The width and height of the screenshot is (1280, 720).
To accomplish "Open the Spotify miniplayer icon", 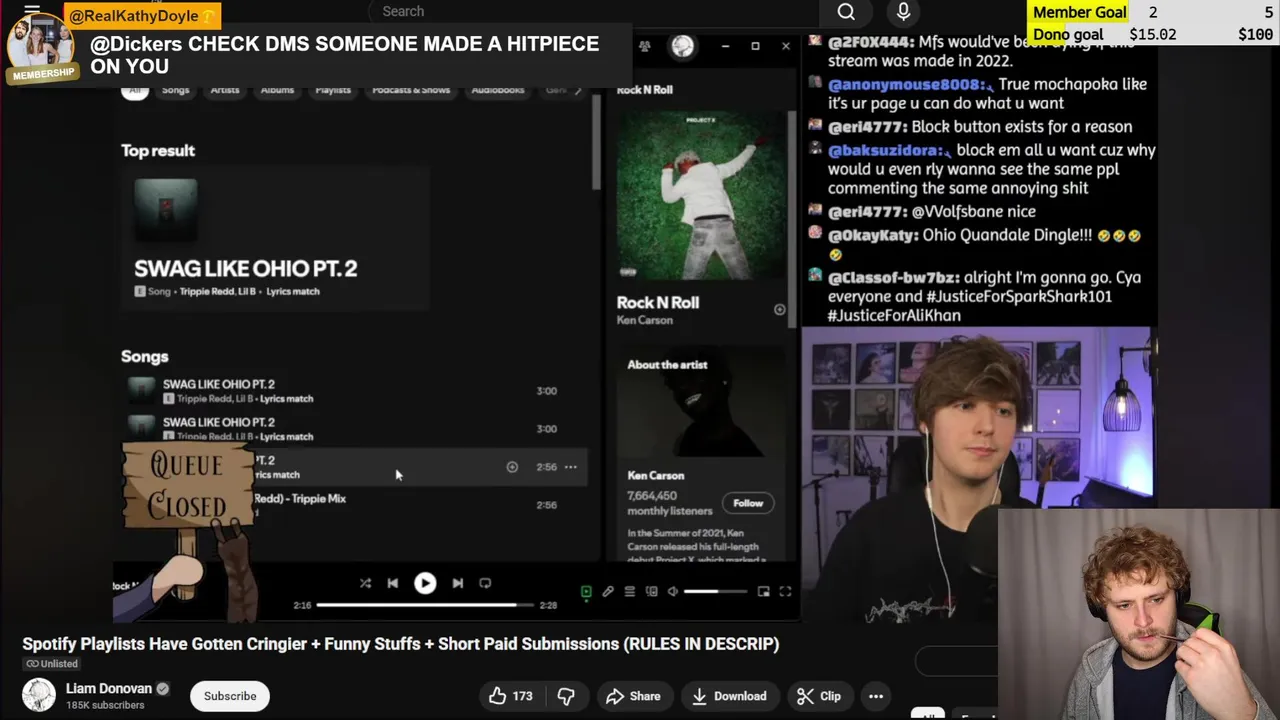I will (x=763, y=592).
